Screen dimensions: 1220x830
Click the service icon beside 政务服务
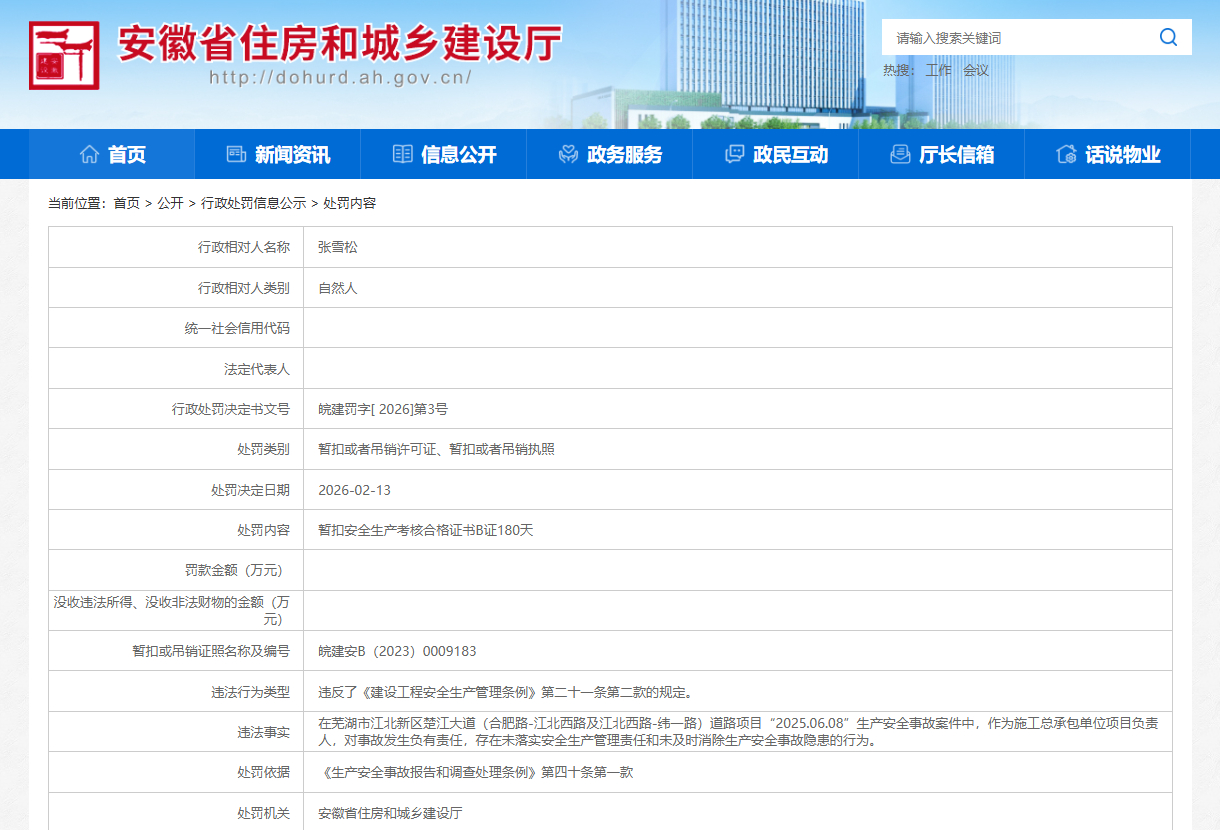coord(568,154)
